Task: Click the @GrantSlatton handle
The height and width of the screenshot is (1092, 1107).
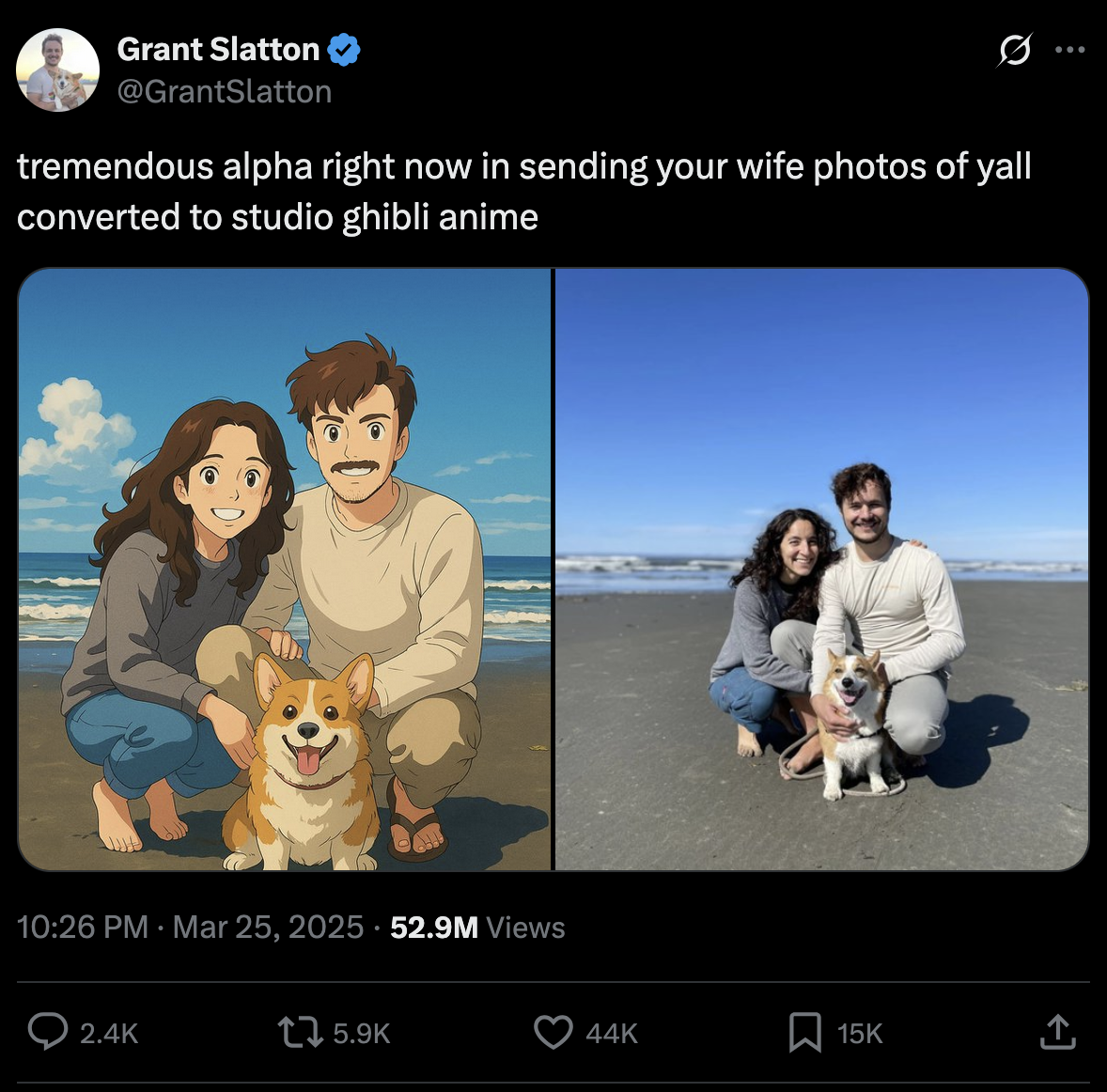Action: (224, 90)
